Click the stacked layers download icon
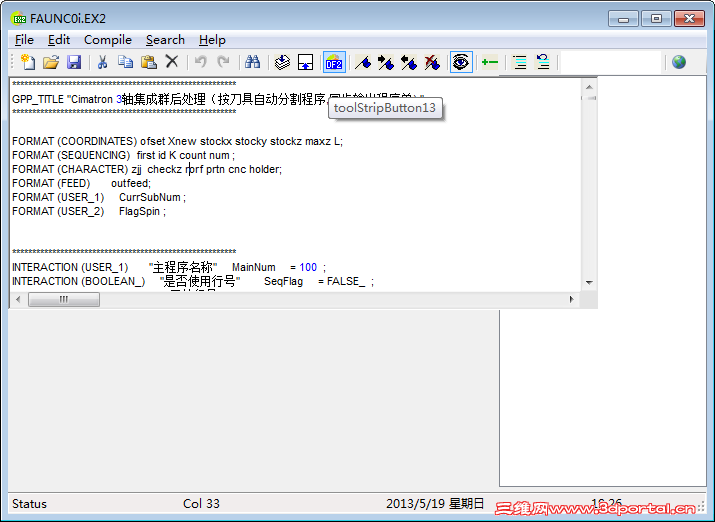The height and width of the screenshot is (522, 715). point(282,62)
